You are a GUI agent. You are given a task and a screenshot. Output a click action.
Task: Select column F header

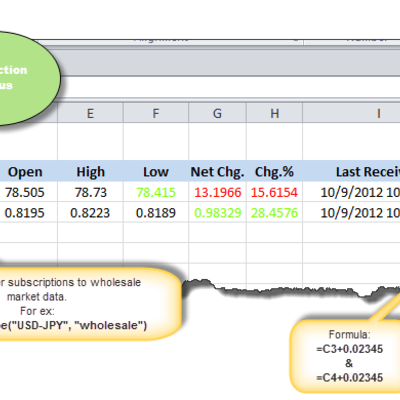[x=156, y=113]
